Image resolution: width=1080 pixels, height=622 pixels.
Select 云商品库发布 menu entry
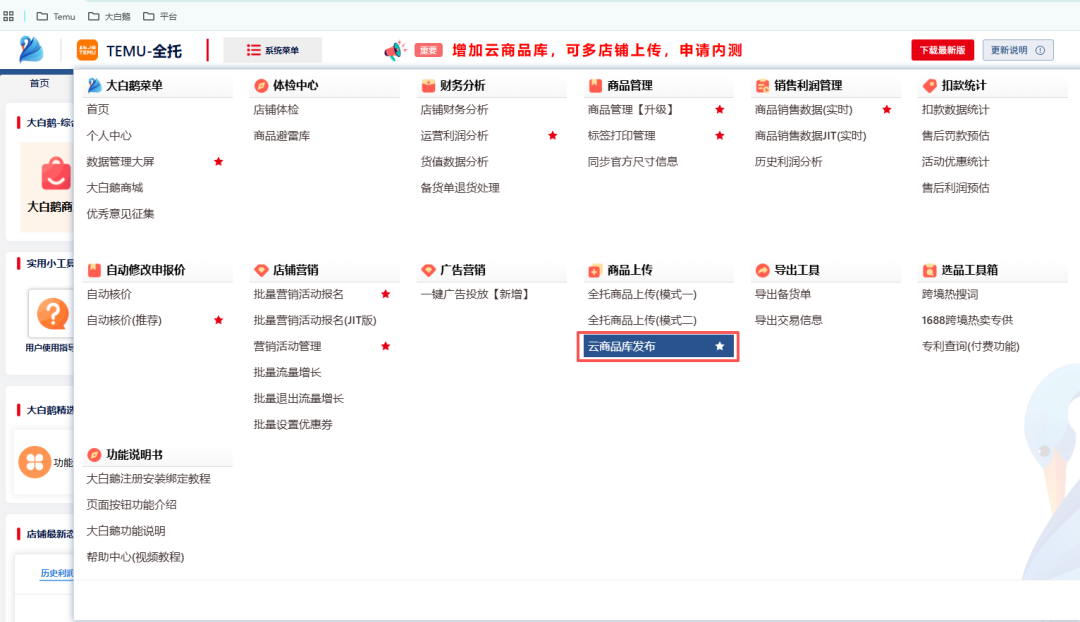coord(658,346)
